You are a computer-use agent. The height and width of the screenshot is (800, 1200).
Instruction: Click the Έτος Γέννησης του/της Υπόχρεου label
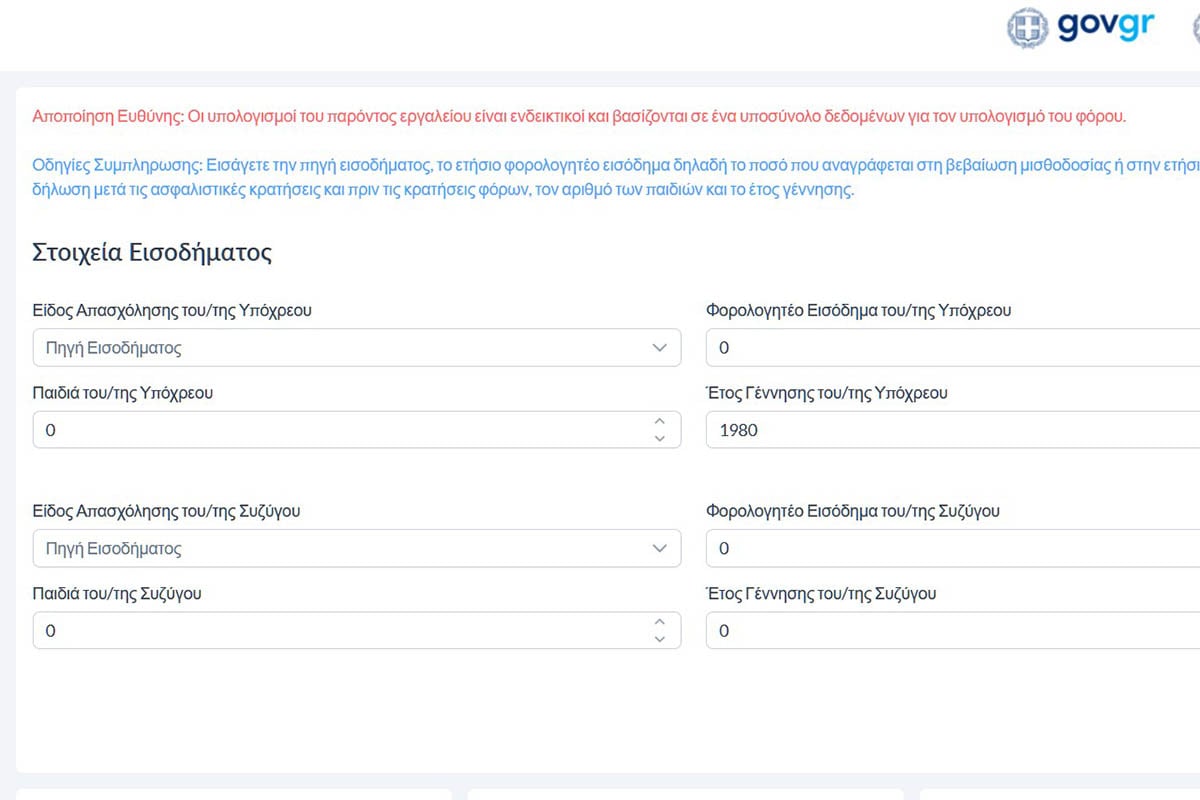[826, 393]
